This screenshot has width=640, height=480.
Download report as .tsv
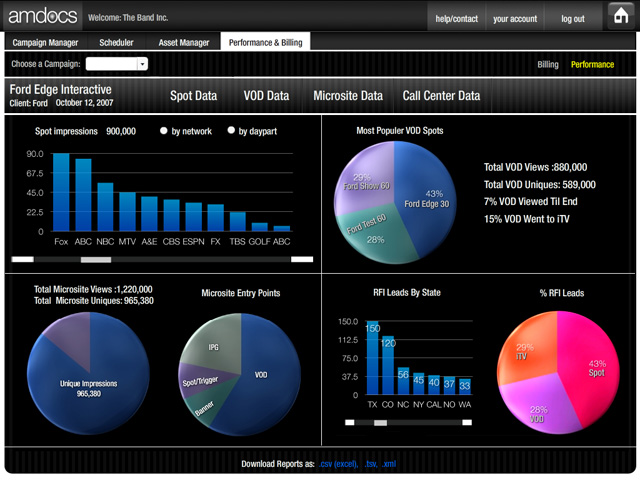click(371, 464)
